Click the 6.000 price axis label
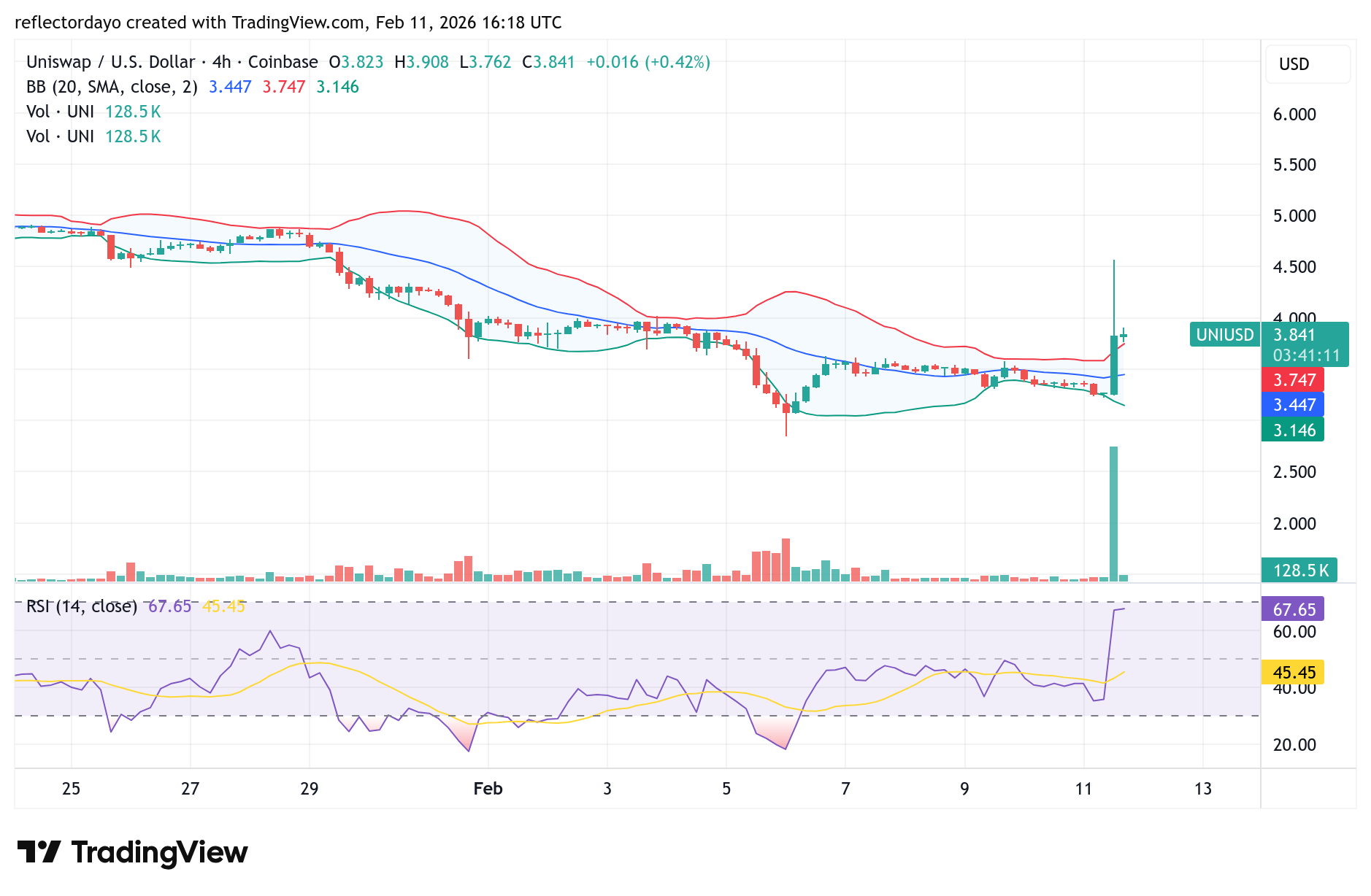This screenshot has height=896, width=1371. [1294, 115]
